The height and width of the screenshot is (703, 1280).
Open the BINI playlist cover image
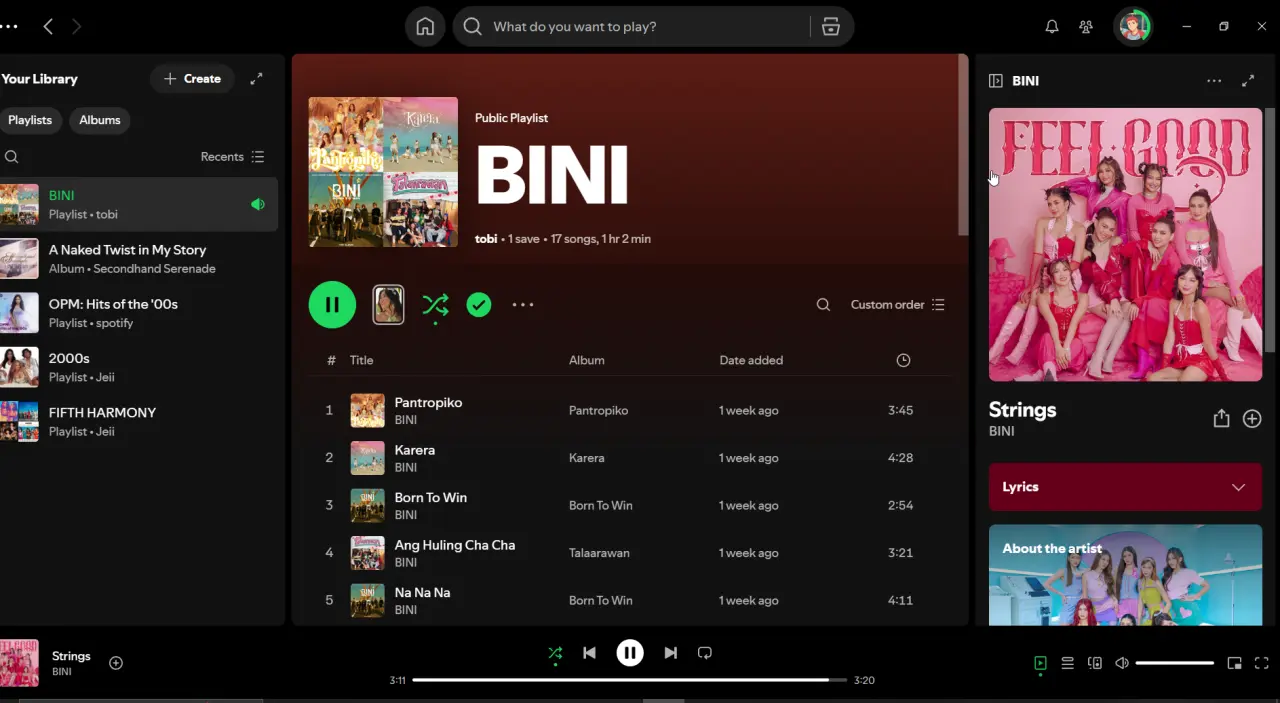coord(383,172)
